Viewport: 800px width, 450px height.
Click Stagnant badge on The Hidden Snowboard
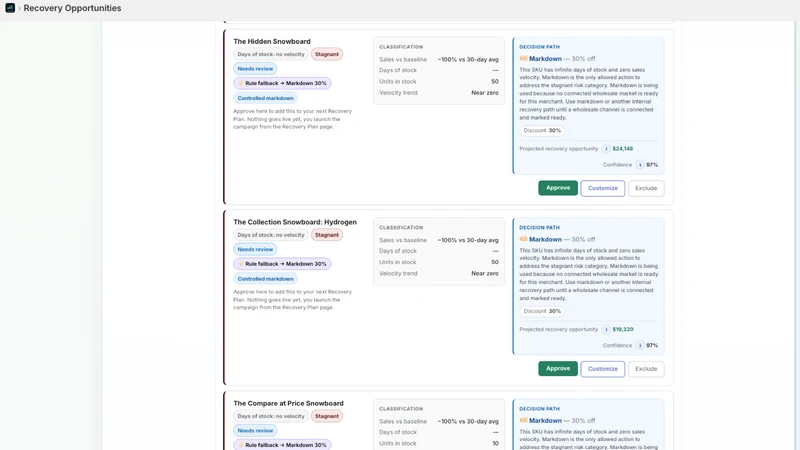click(327, 54)
